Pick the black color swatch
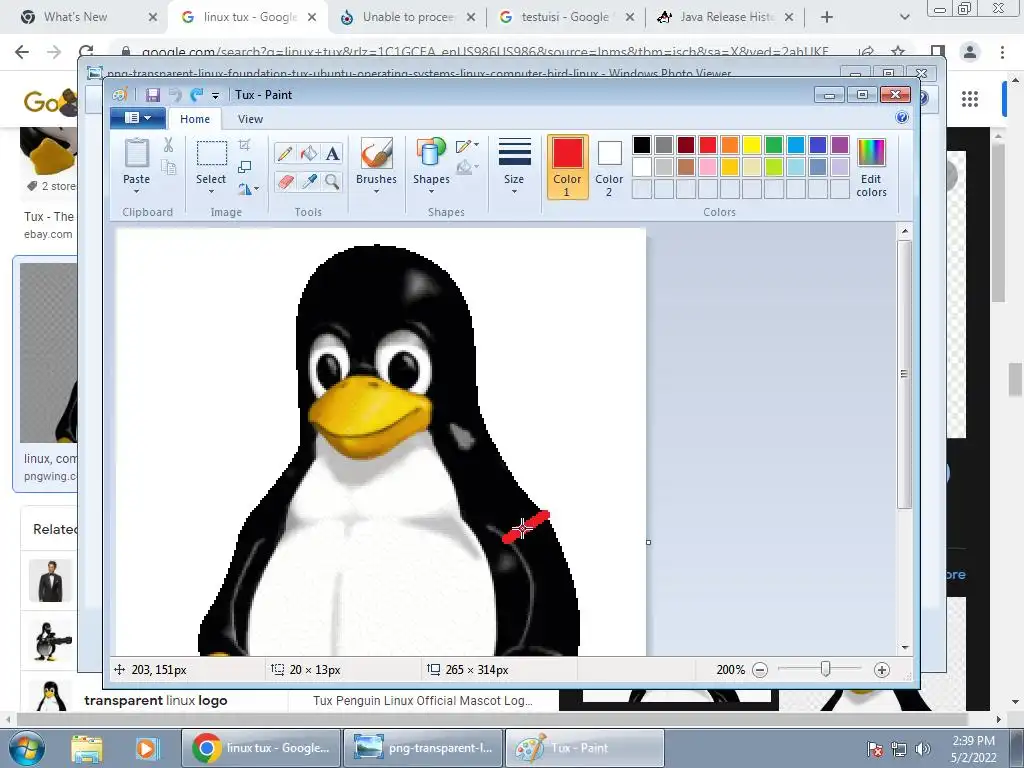Viewport: 1024px width, 768px height. [x=641, y=144]
